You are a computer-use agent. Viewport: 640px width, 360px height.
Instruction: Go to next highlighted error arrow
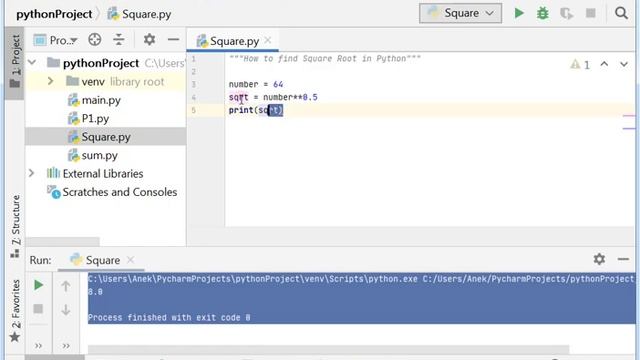pos(624,64)
